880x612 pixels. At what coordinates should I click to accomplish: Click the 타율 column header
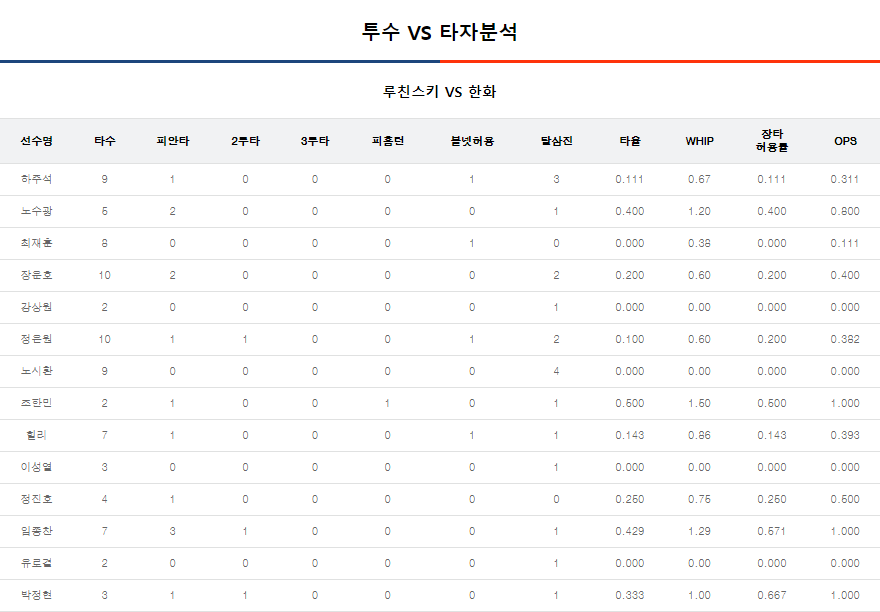pyautogui.click(x=630, y=141)
